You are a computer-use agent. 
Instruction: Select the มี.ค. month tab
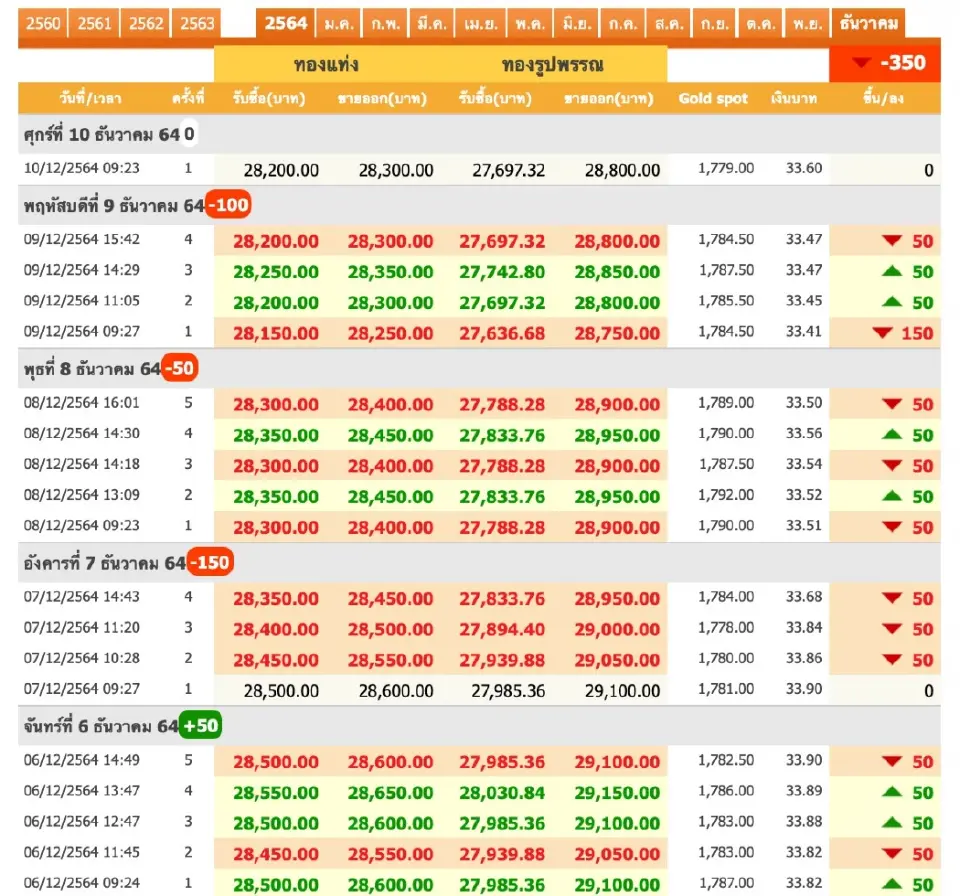pos(432,24)
